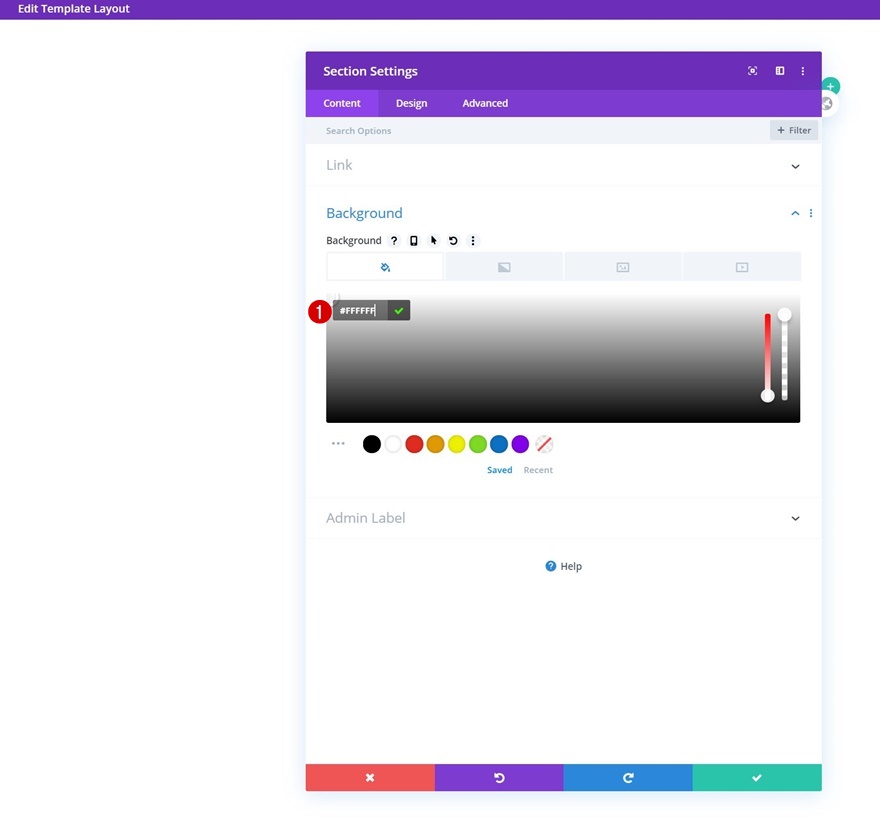880x834 pixels.
Task: Click the blue redo button
Action: click(628, 777)
